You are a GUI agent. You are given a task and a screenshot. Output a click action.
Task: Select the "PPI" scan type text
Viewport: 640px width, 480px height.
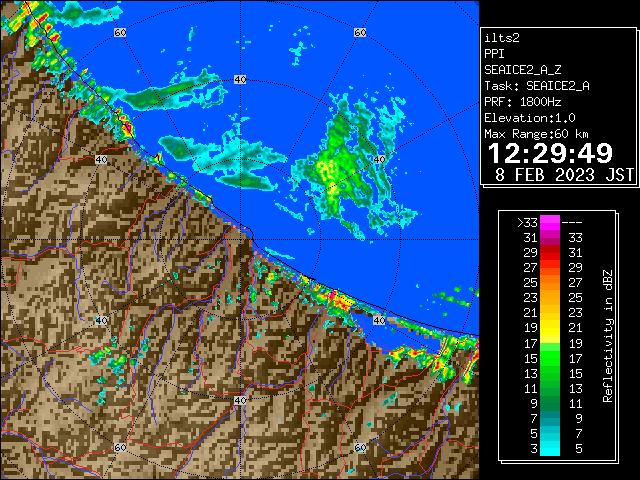point(494,54)
